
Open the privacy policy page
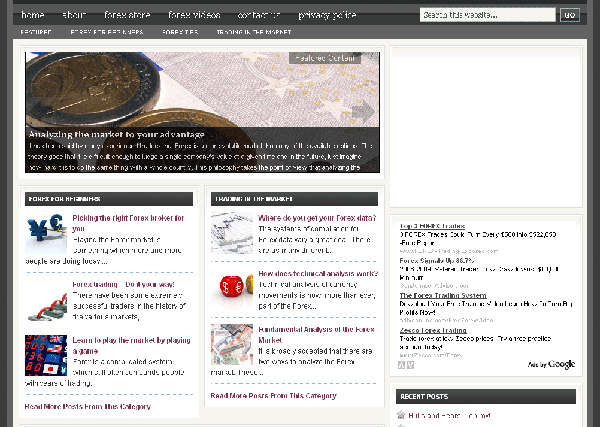click(327, 15)
